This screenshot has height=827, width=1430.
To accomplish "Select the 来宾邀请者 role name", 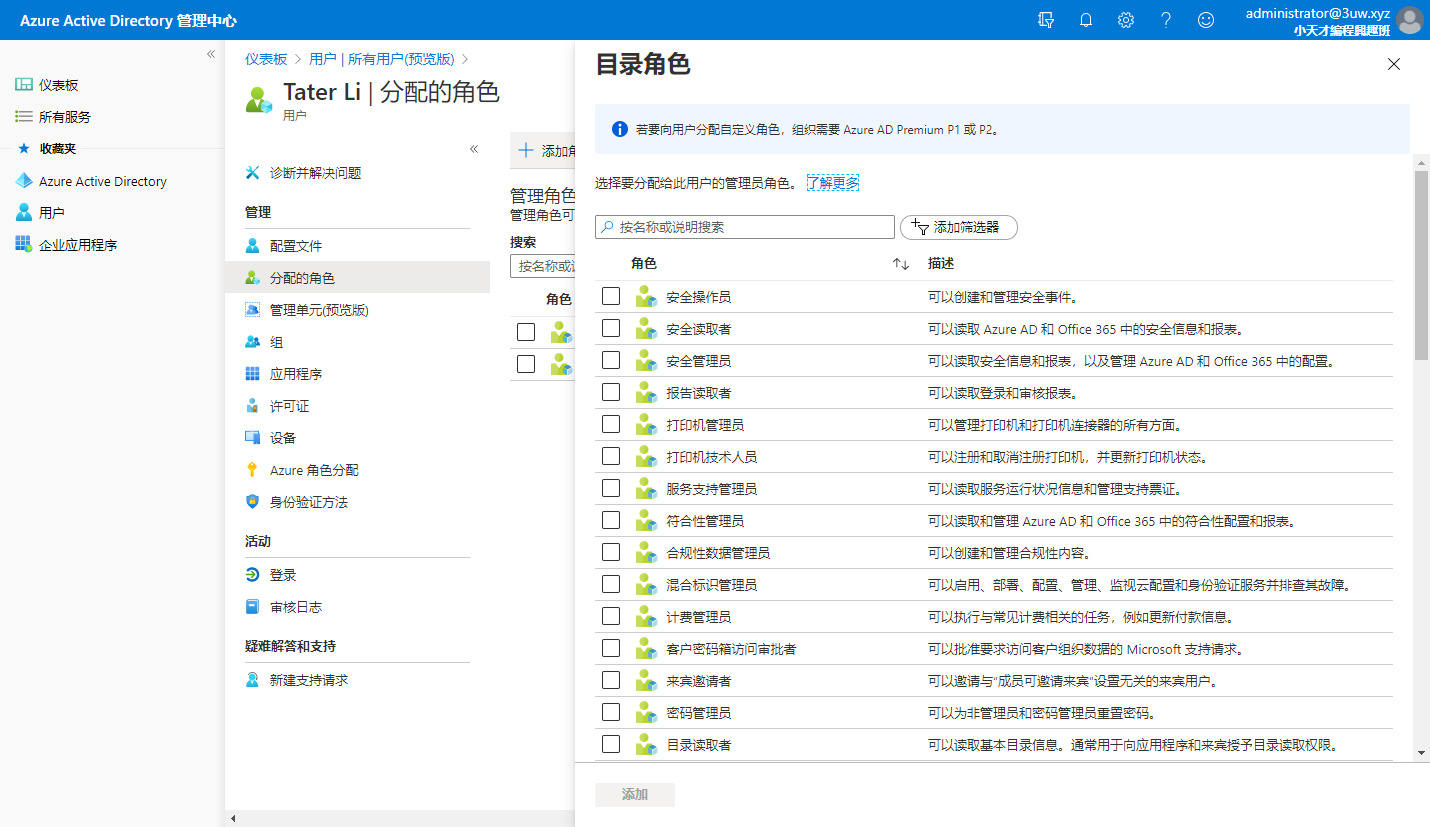I will coord(699,681).
